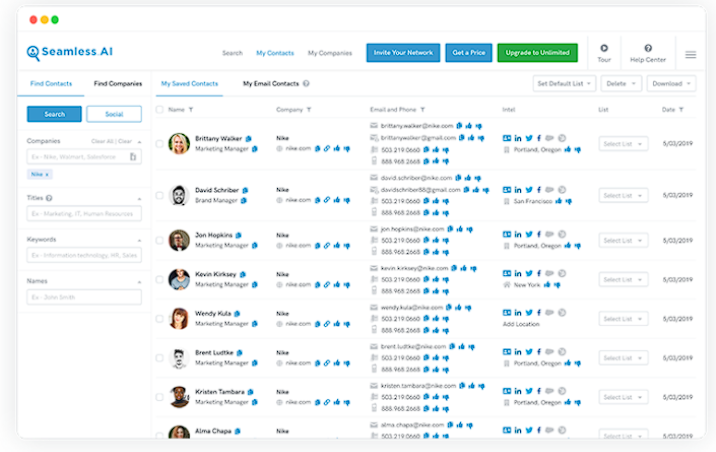Viewport: 716px width, 452px height.
Task: Check Wendy Kula's row checkbox
Action: [x=159, y=319]
